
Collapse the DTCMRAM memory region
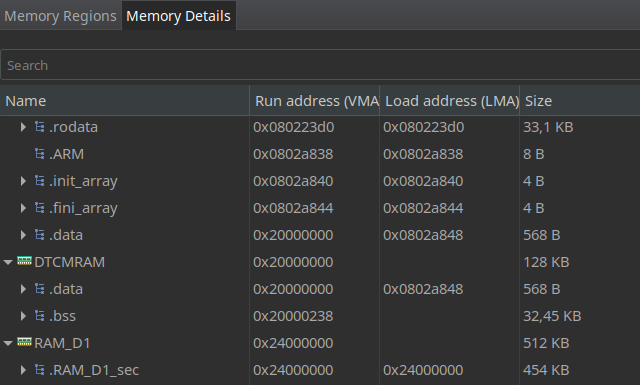[8, 262]
